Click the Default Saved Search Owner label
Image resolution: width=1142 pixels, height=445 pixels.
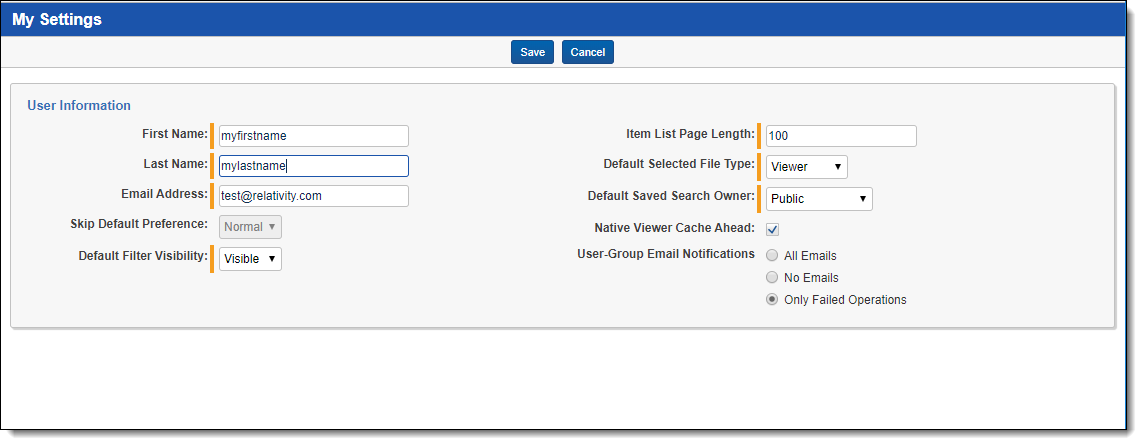[x=671, y=197]
